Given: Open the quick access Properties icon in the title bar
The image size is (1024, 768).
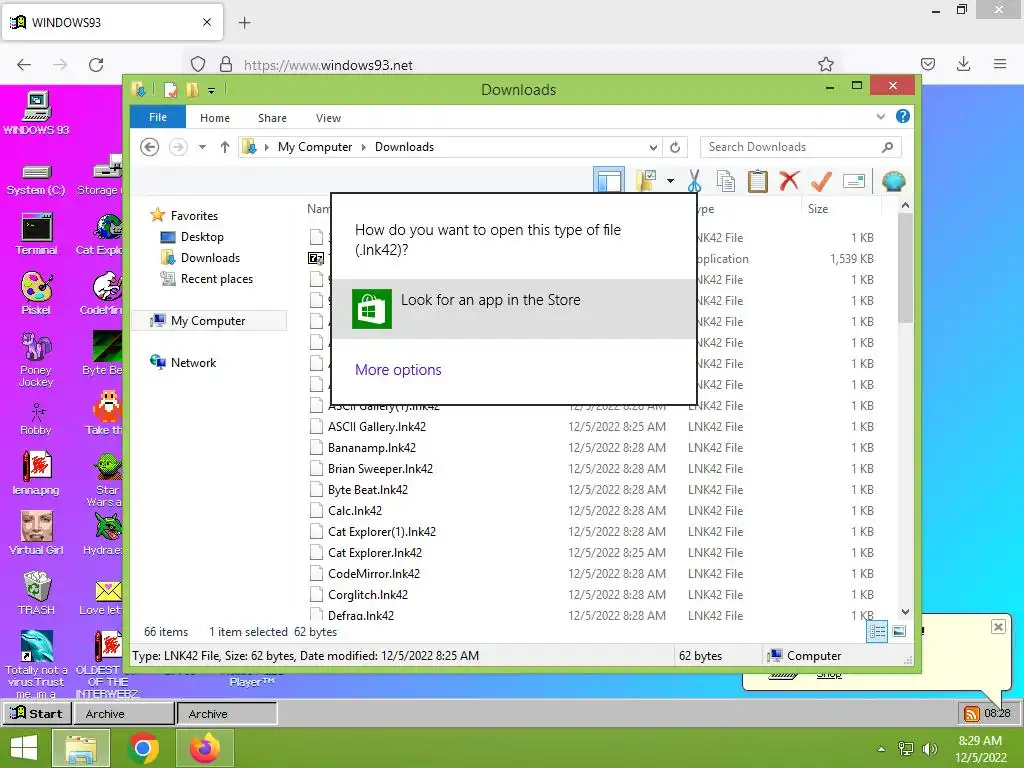Looking at the screenshot, I should [x=170, y=90].
